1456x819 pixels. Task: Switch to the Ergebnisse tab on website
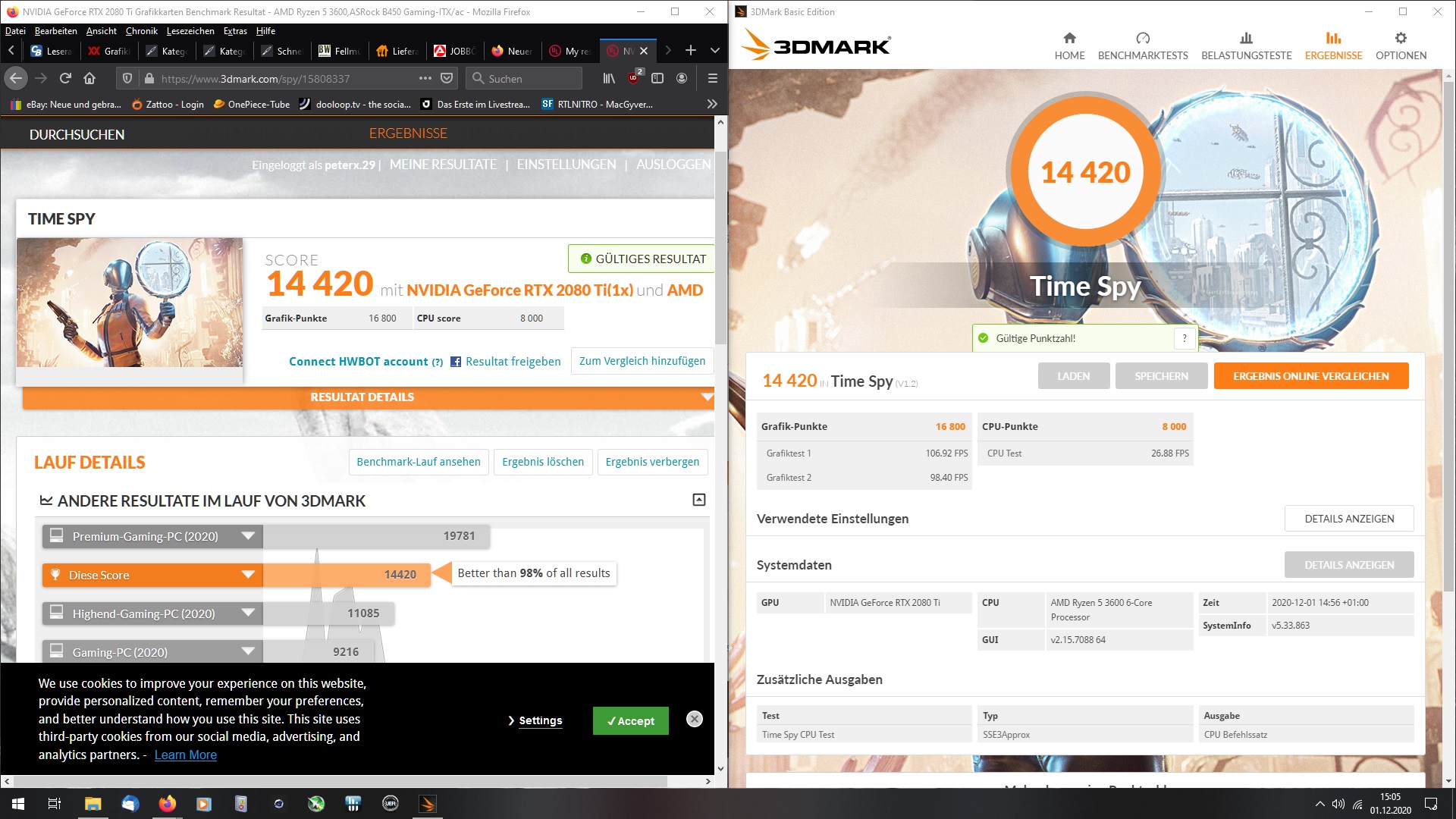coord(408,133)
